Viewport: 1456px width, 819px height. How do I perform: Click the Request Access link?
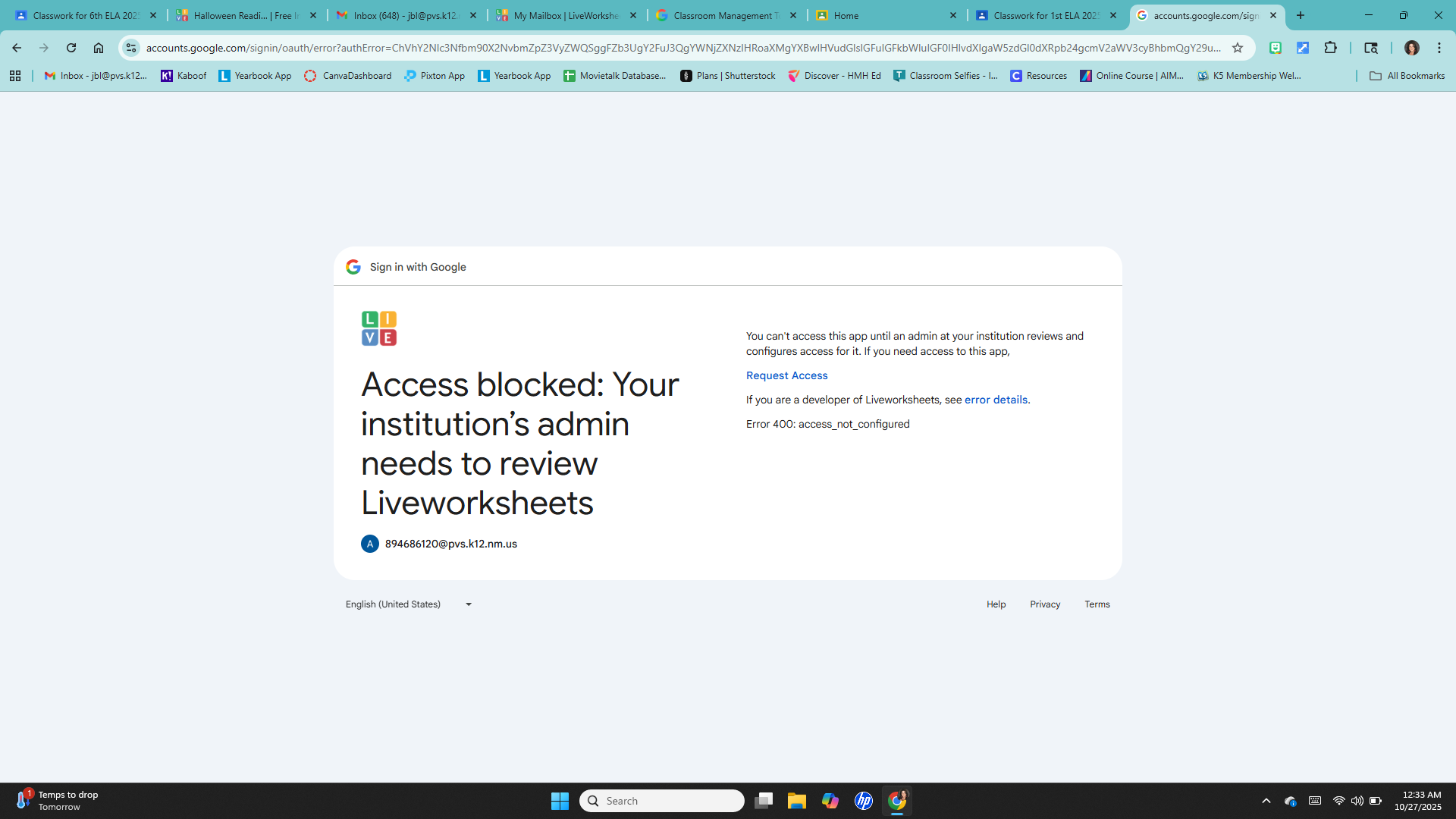(786, 375)
